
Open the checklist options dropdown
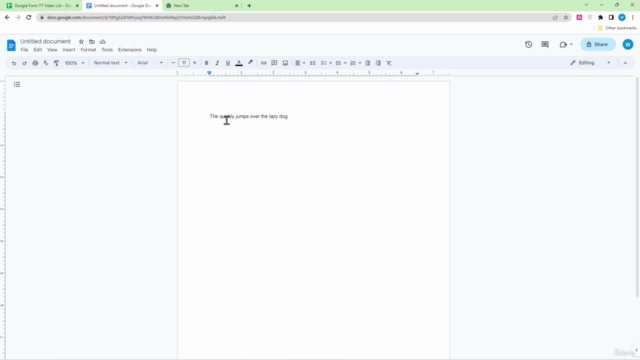(330, 63)
